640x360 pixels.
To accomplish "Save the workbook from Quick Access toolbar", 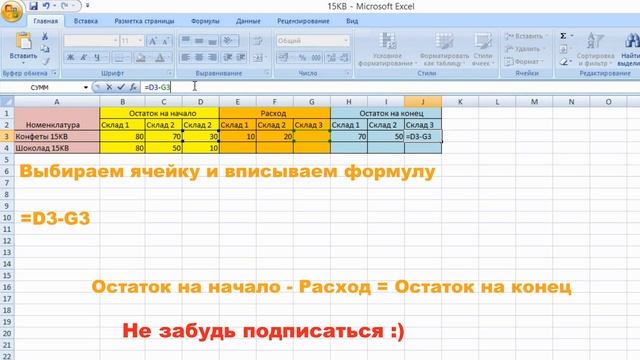I will coord(33,6).
